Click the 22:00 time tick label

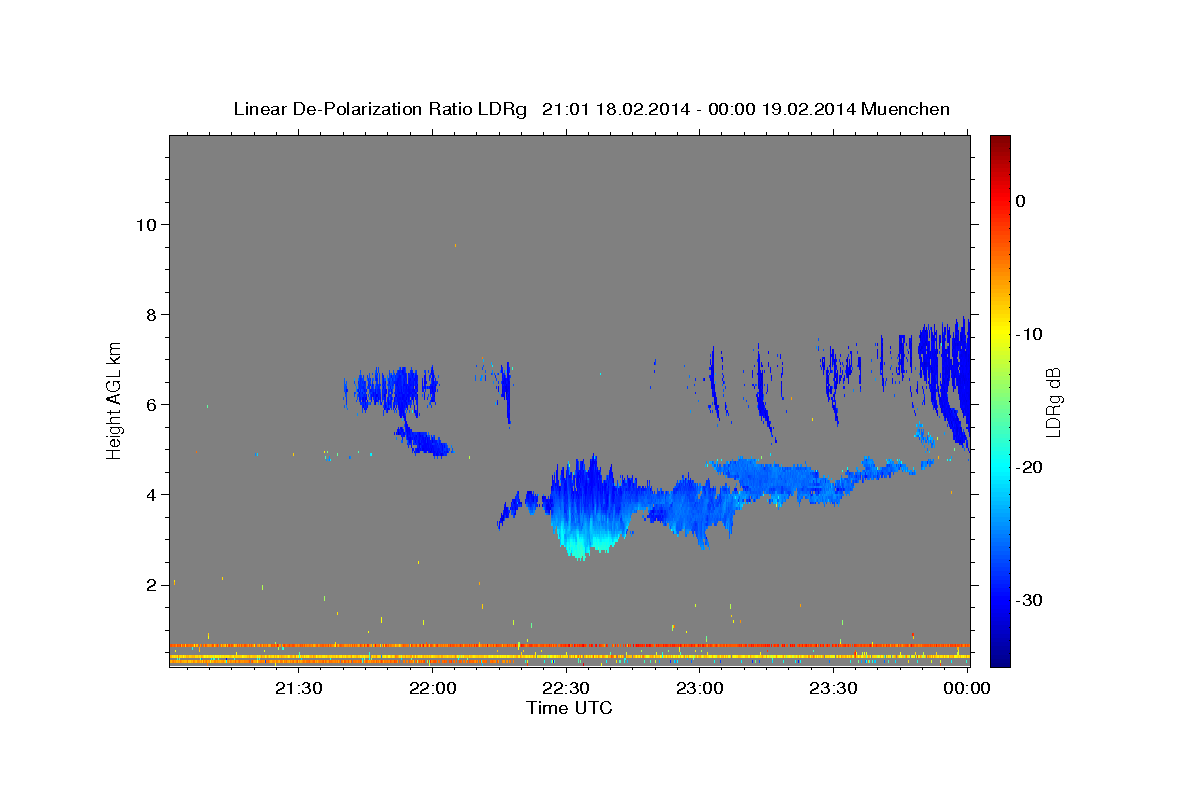pyautogui.click(x=432, y=689)
